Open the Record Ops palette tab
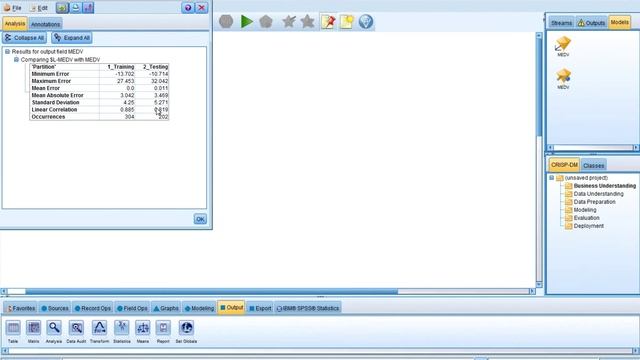 click(93, 308)
